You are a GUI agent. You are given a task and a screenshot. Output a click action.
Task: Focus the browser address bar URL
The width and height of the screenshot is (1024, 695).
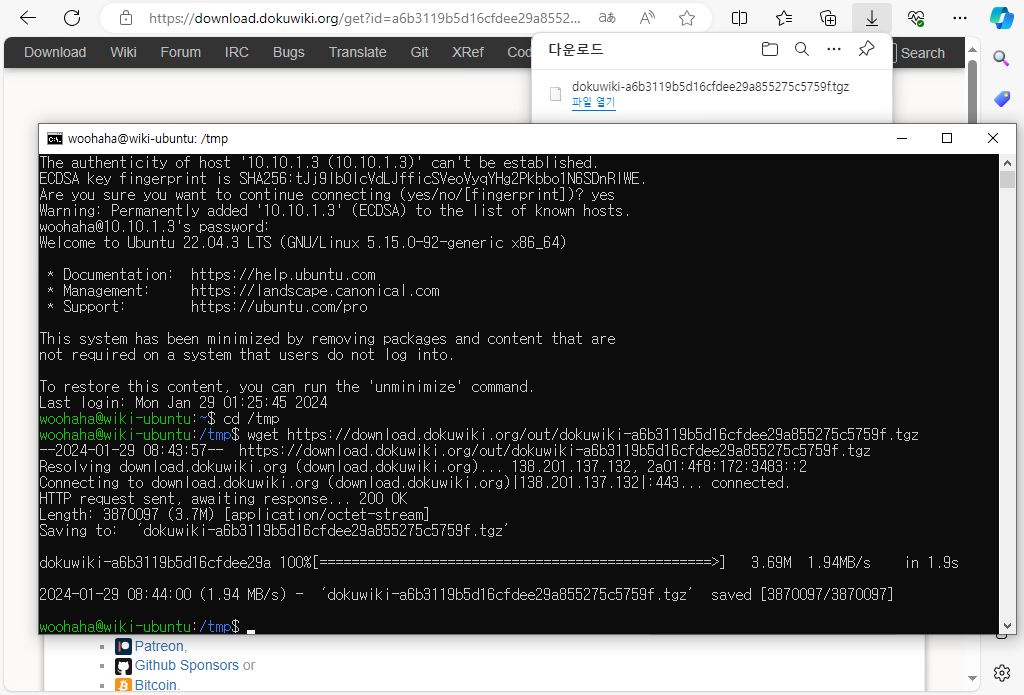[364, 18]
